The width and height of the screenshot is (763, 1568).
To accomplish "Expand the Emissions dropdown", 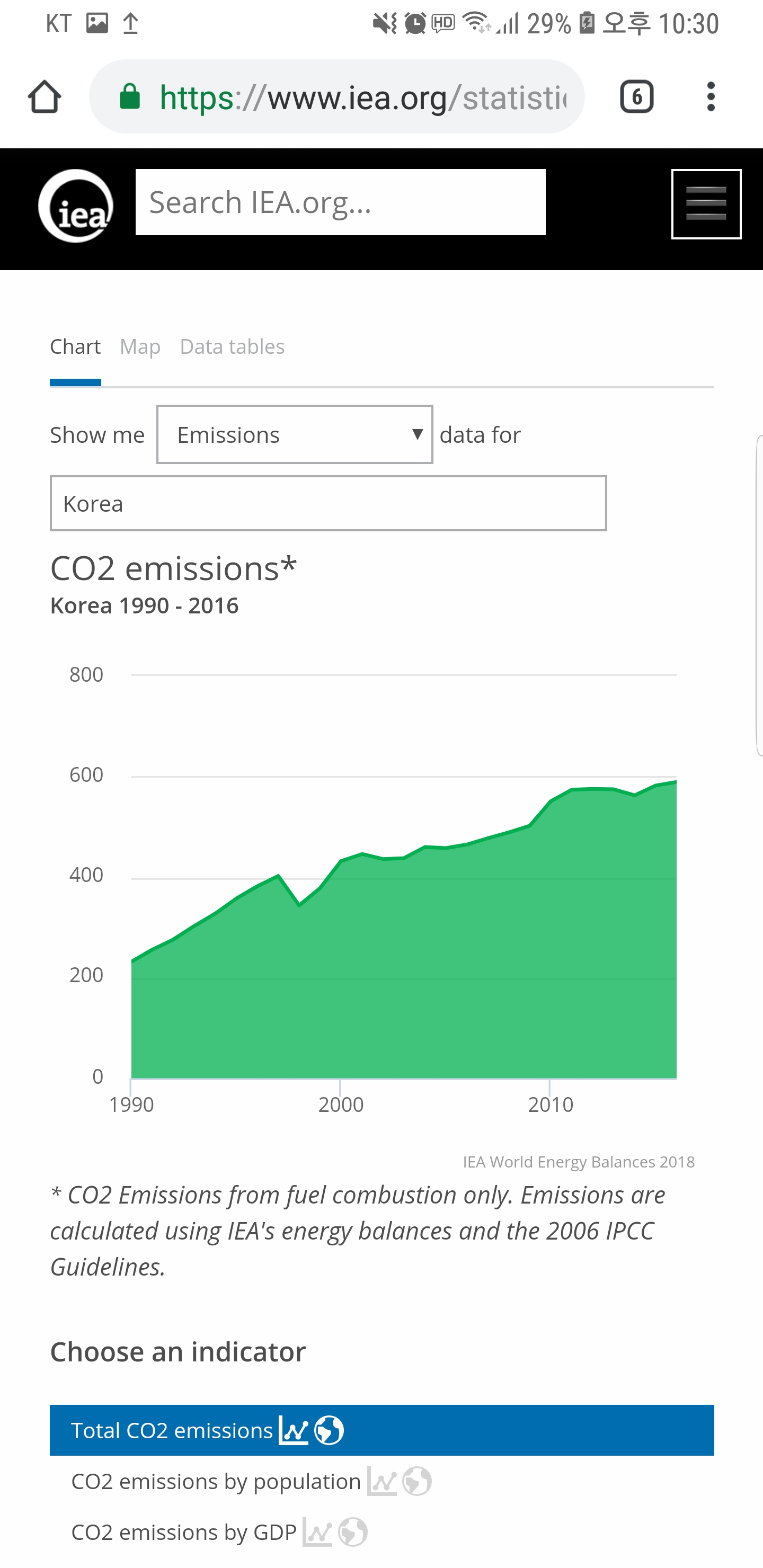I will pyautogui.click(x=295, y=434).
